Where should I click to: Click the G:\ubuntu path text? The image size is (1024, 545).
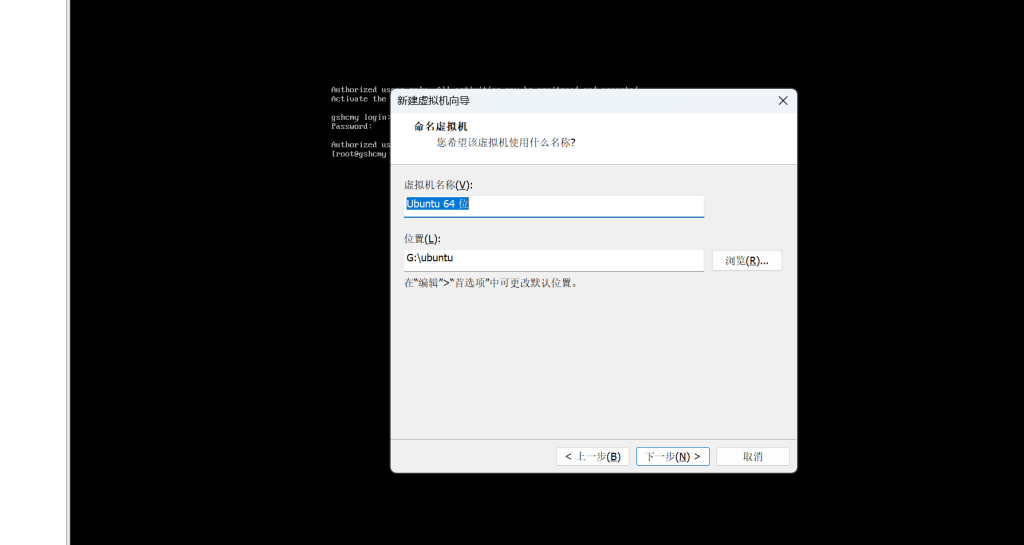pos(430,258)
